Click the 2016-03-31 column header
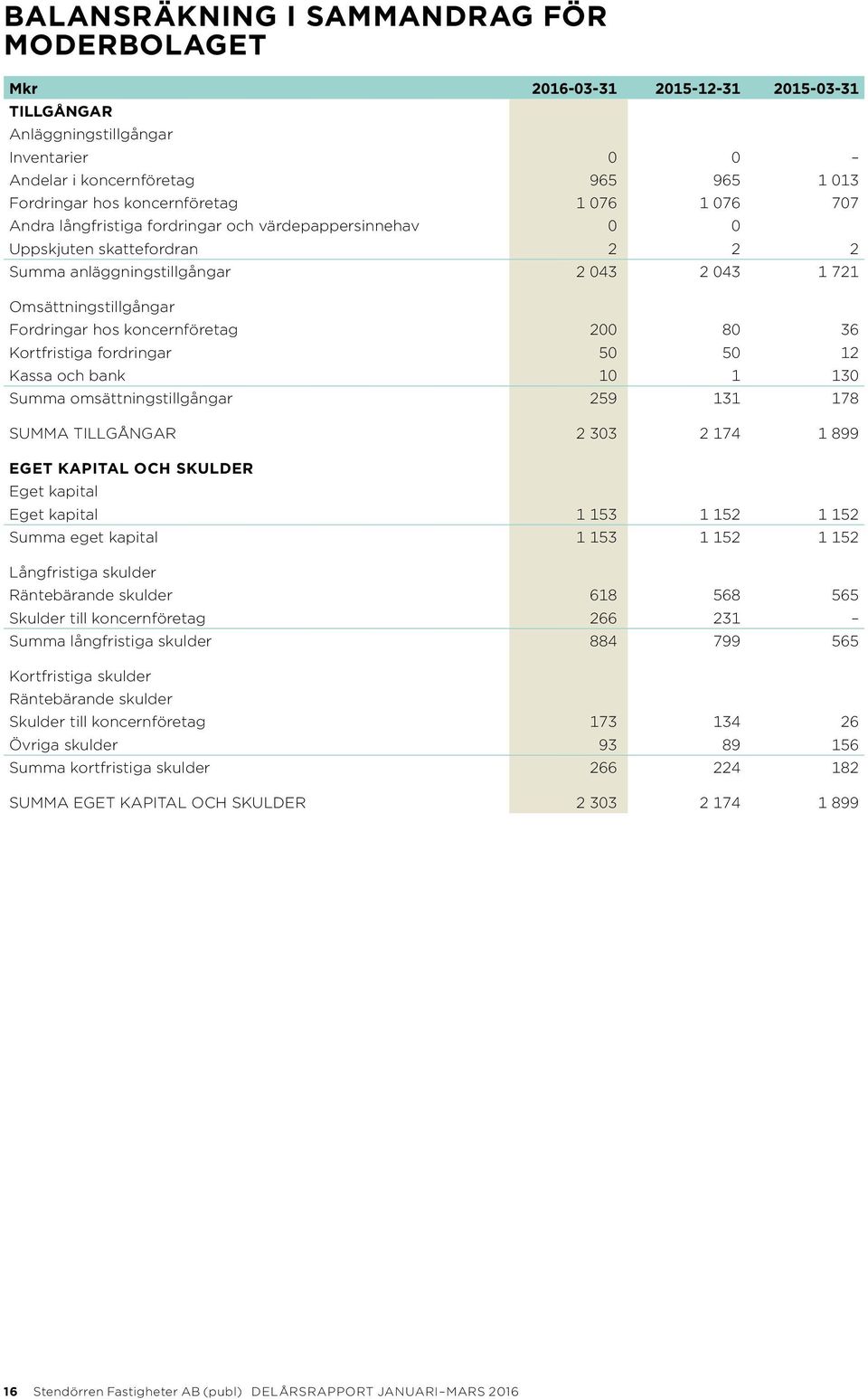This screenshot has width=868, height=1399. point(574,89)
